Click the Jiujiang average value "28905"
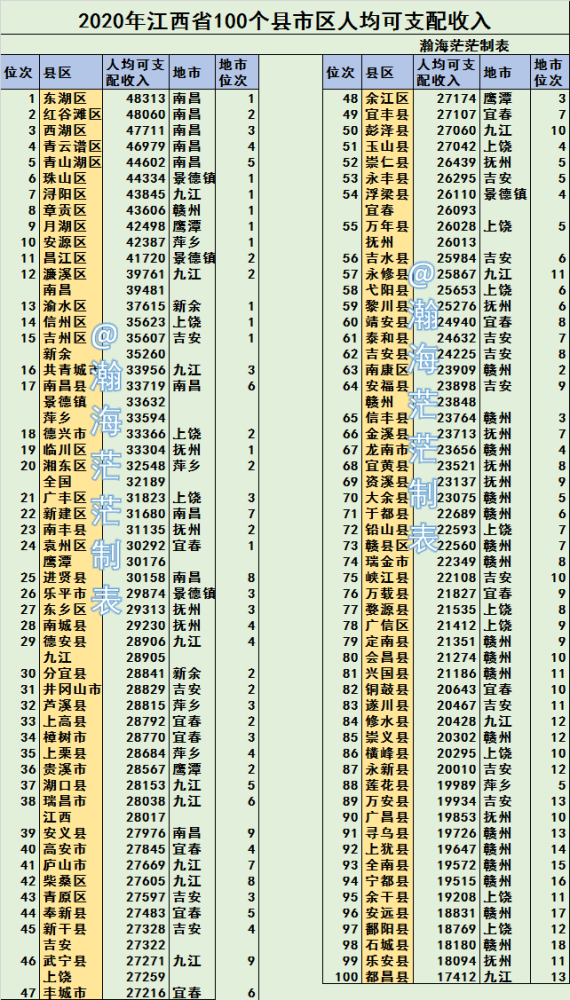The image size is (570, 1000). [146, 657]
